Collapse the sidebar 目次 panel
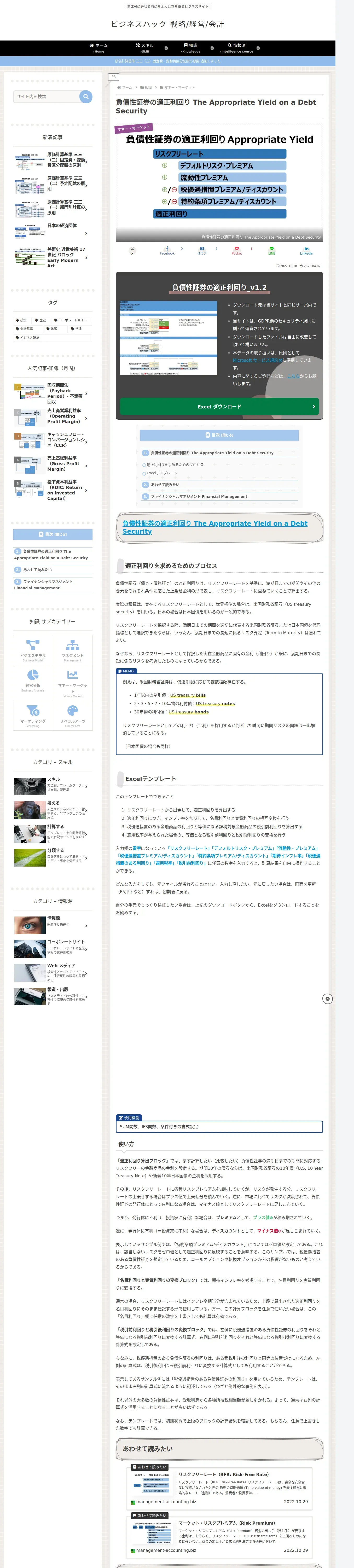354x1568 pixels. 53,534
